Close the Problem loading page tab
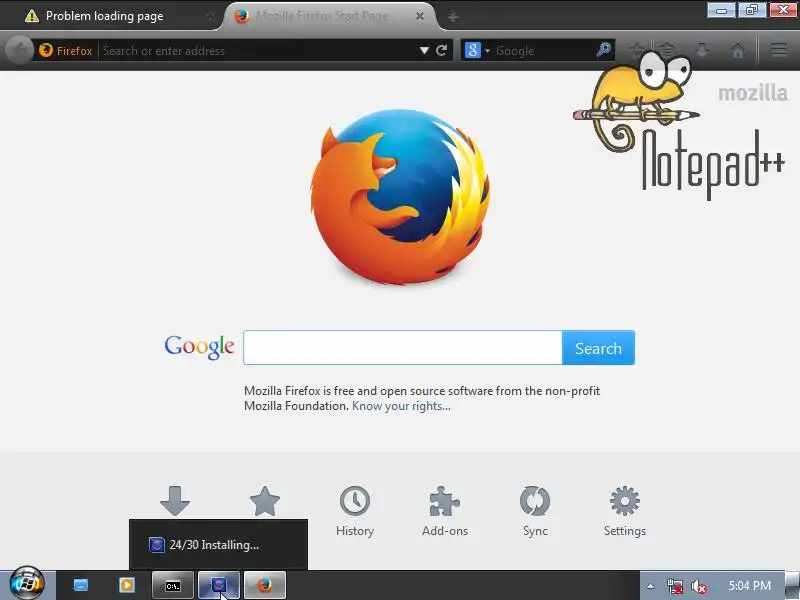This screenshot has width=800, height=600. pyautogui.click(x=209, y=16)
